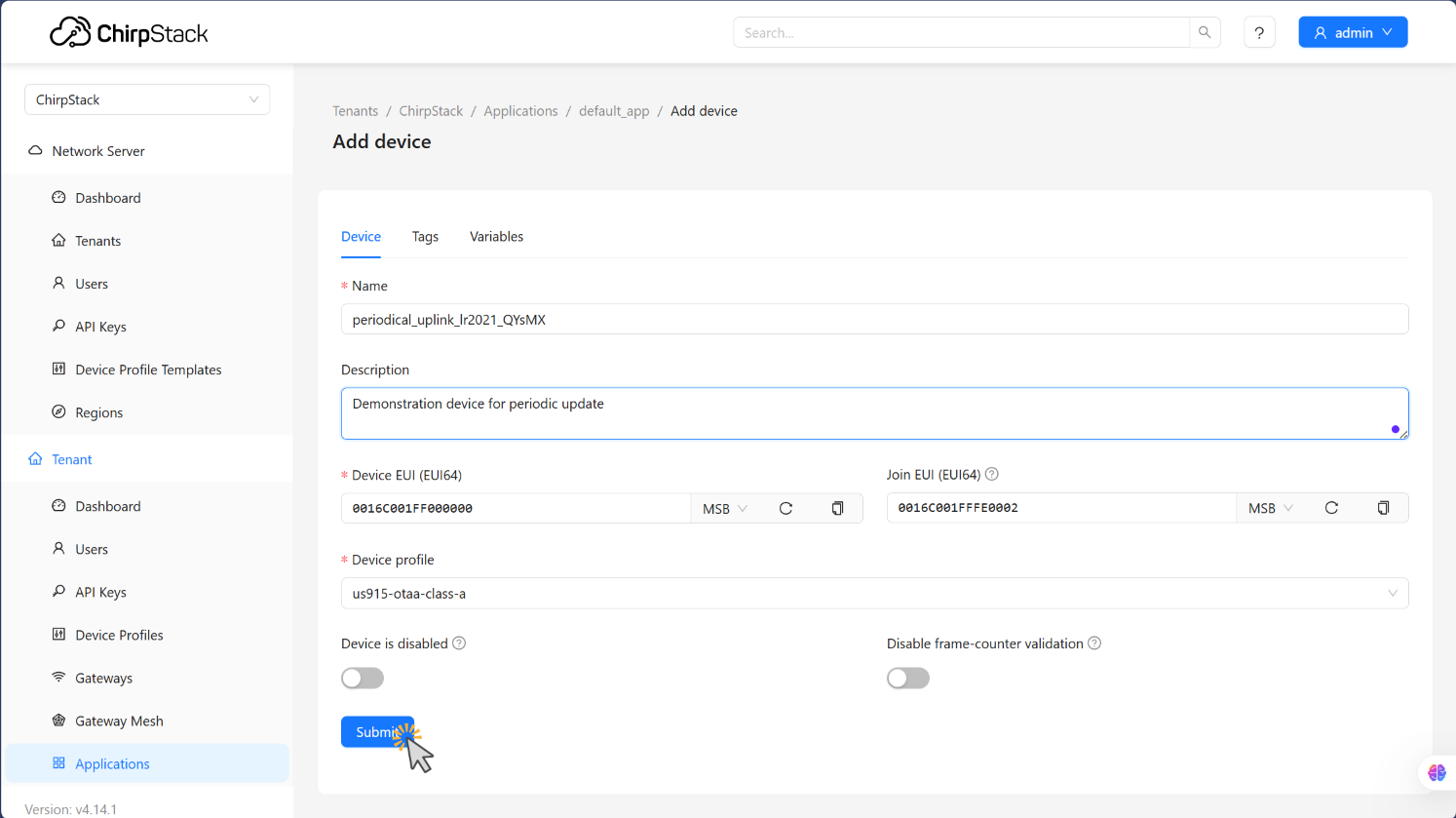This screenshot has height=818, width=1456.
Task: Click Device Profile Templates sliders icon
Action: (58, 370)
